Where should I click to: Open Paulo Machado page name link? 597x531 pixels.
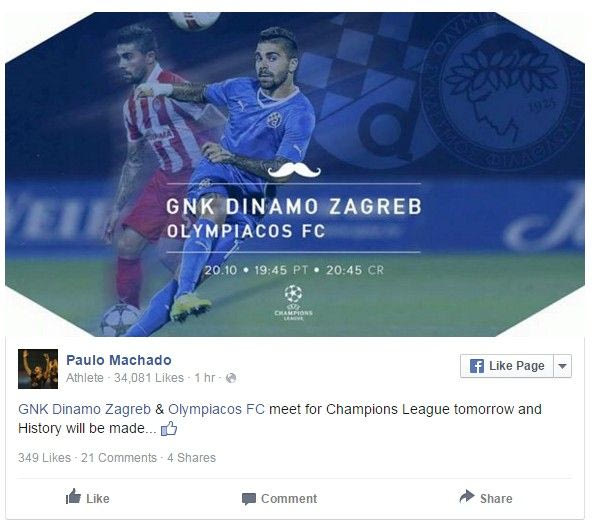(118, 360)
